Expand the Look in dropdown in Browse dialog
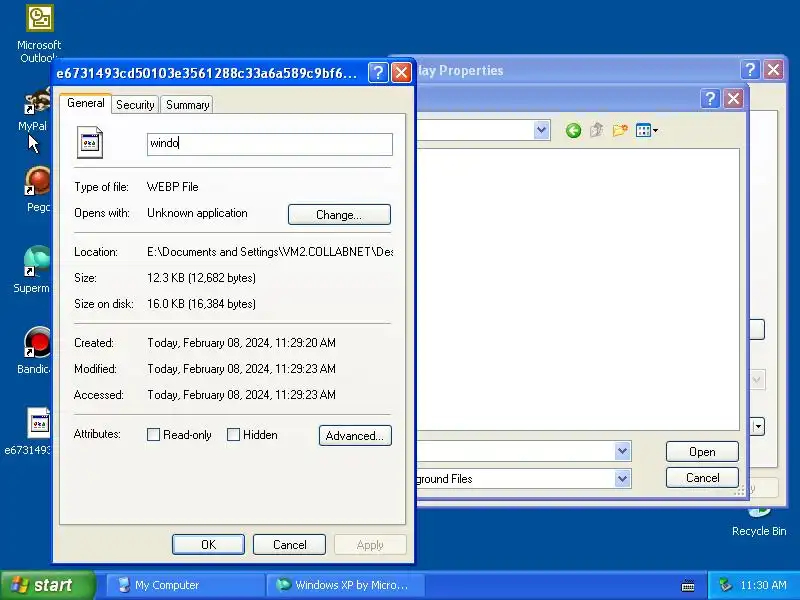Image resolution: width=800 pixels, height=600 pixels. (x=541, y=131)
